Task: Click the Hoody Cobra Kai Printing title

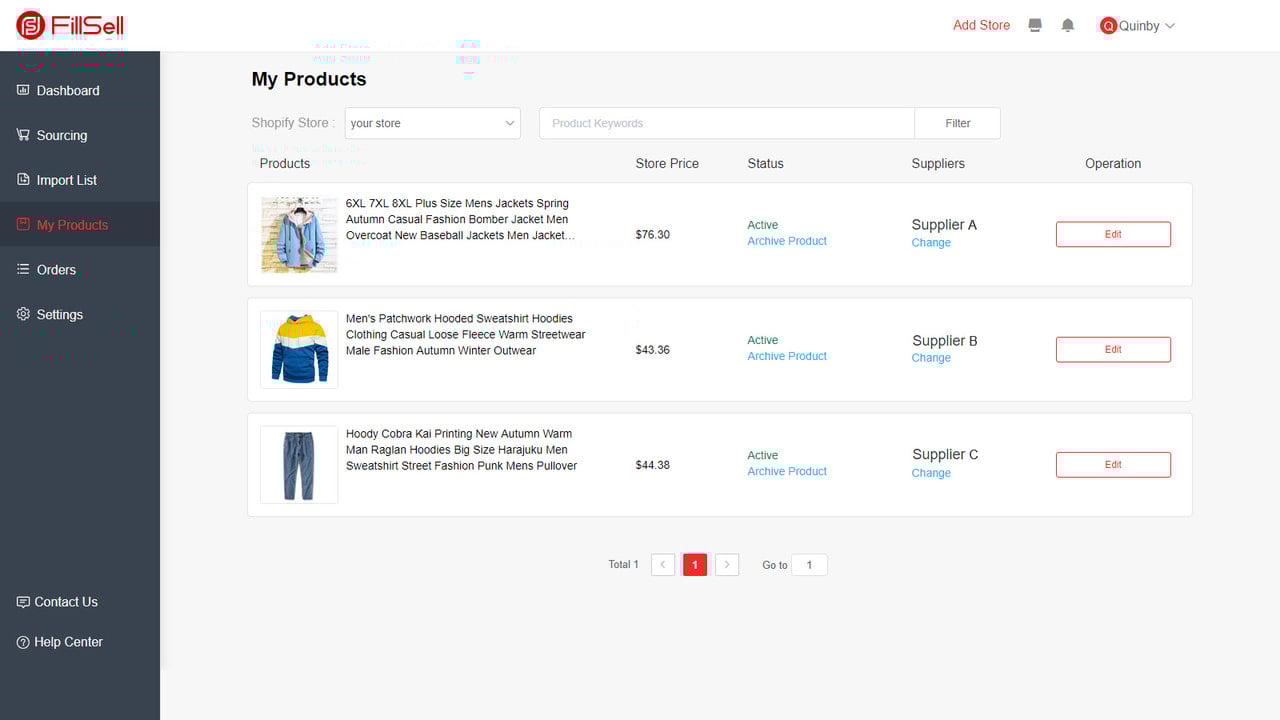Action: pyautogui.click(x=462, y=450)
